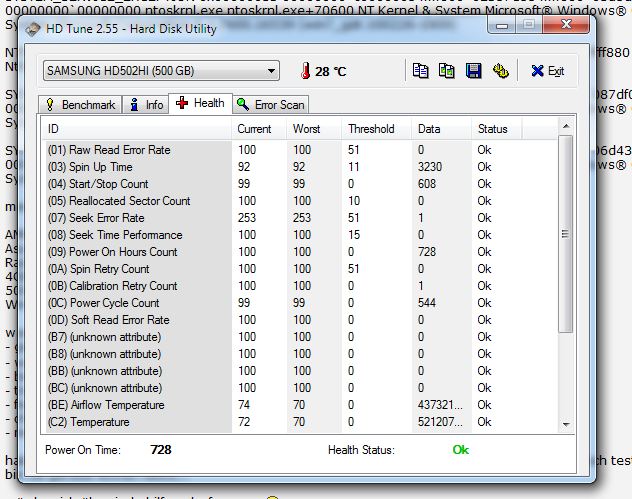Screen dimensions: 632x499
Task: Click data value 544 for Power Cycle Count
Action: tap(427, 303)
